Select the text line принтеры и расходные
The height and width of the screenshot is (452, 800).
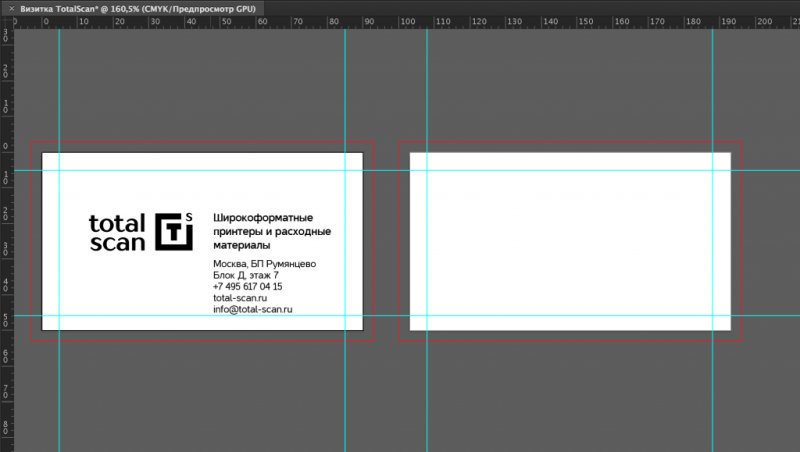point(272,232)
